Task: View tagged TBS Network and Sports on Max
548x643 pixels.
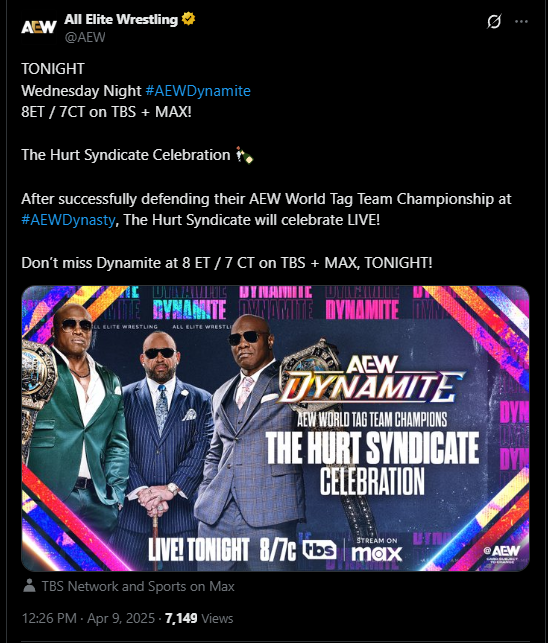Action: 138,586
